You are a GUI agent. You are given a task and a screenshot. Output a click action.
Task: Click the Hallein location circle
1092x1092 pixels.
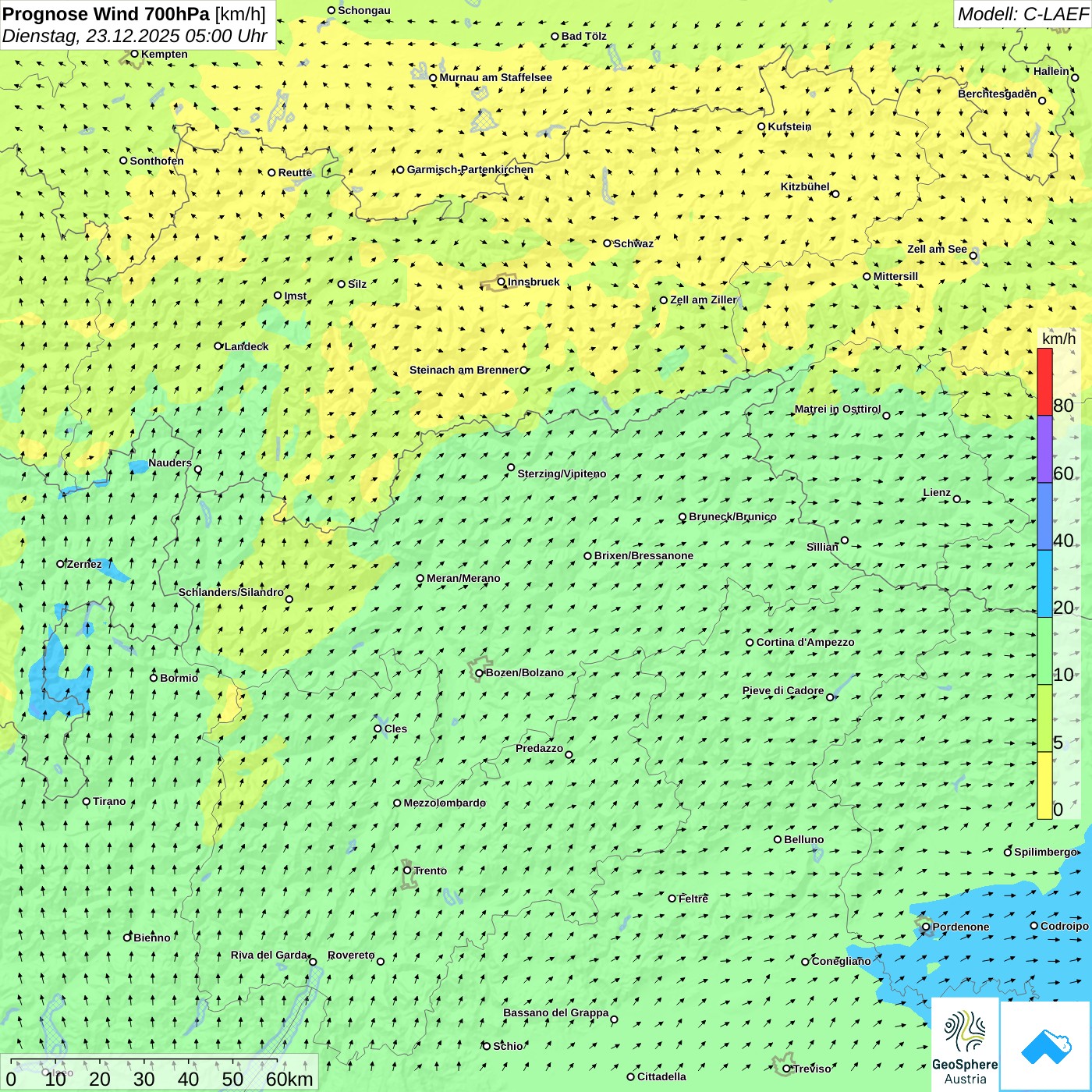point(1075,77)
